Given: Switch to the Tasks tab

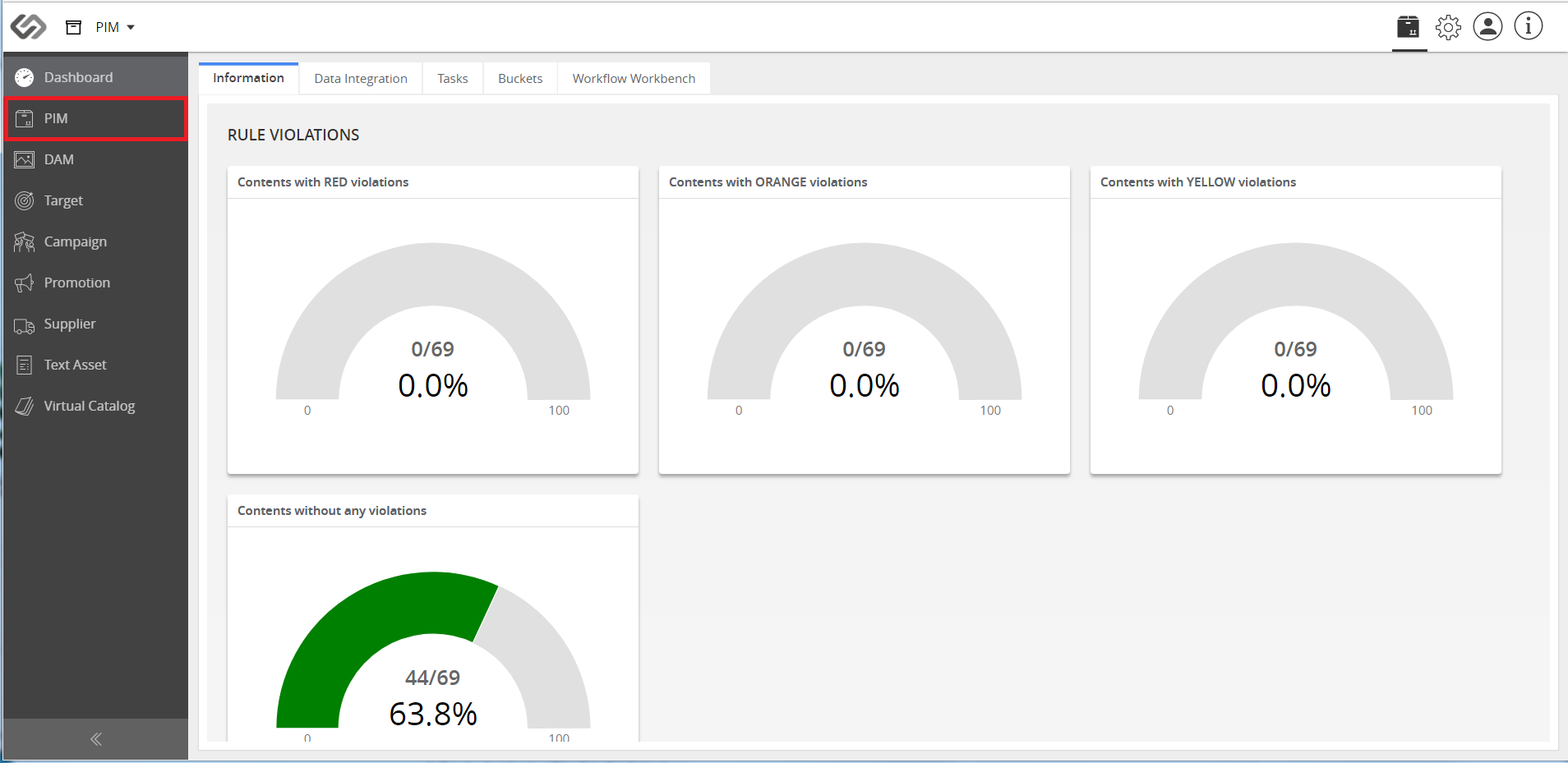Looking at the screenshot, I should click(x=453, y=78).
